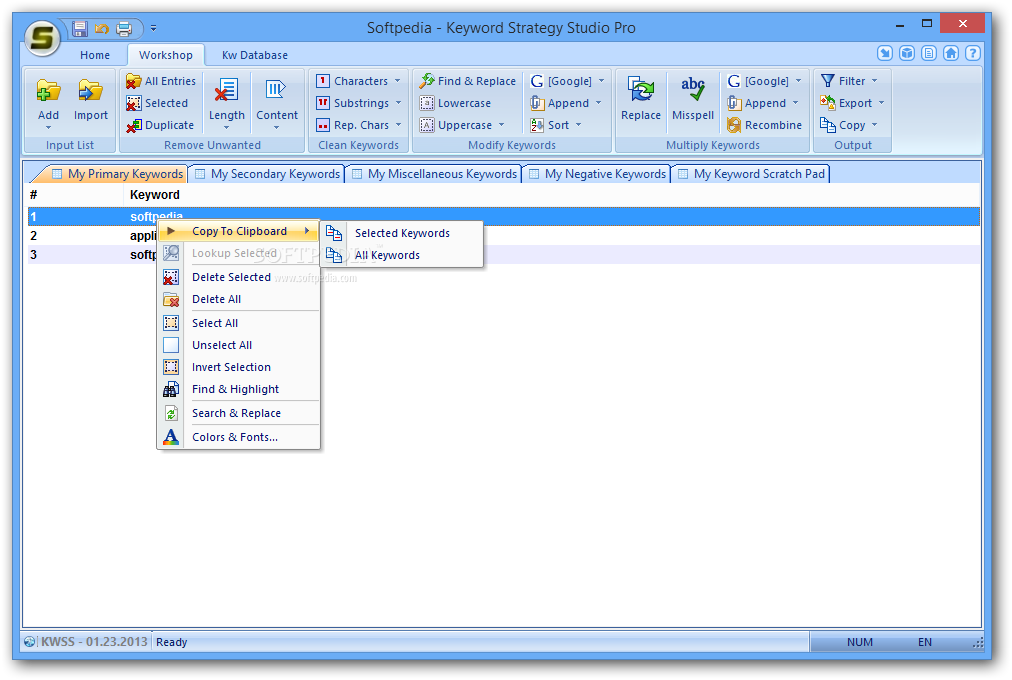Viewport: 1012px width, 680px height.
Task: Click the window resize grip corner
Action: pyautogui.click(x=978, y=643)
